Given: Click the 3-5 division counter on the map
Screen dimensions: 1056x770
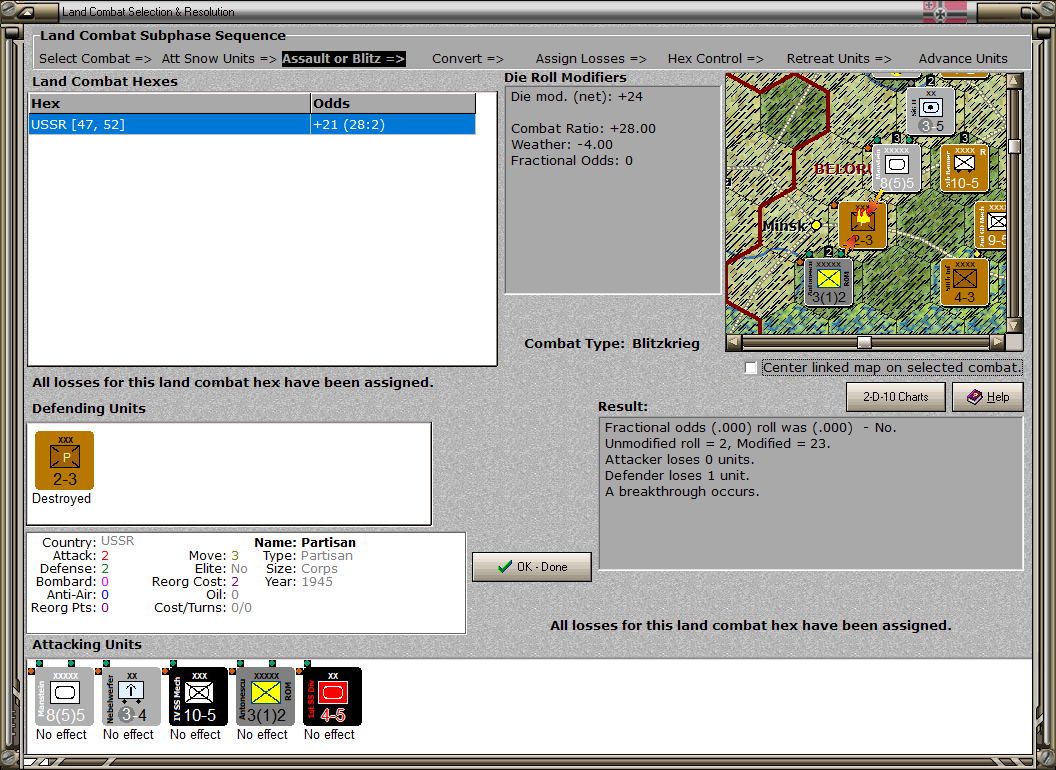Looking at the screenshot, I should pyautogui.click(x=931, y=111).
